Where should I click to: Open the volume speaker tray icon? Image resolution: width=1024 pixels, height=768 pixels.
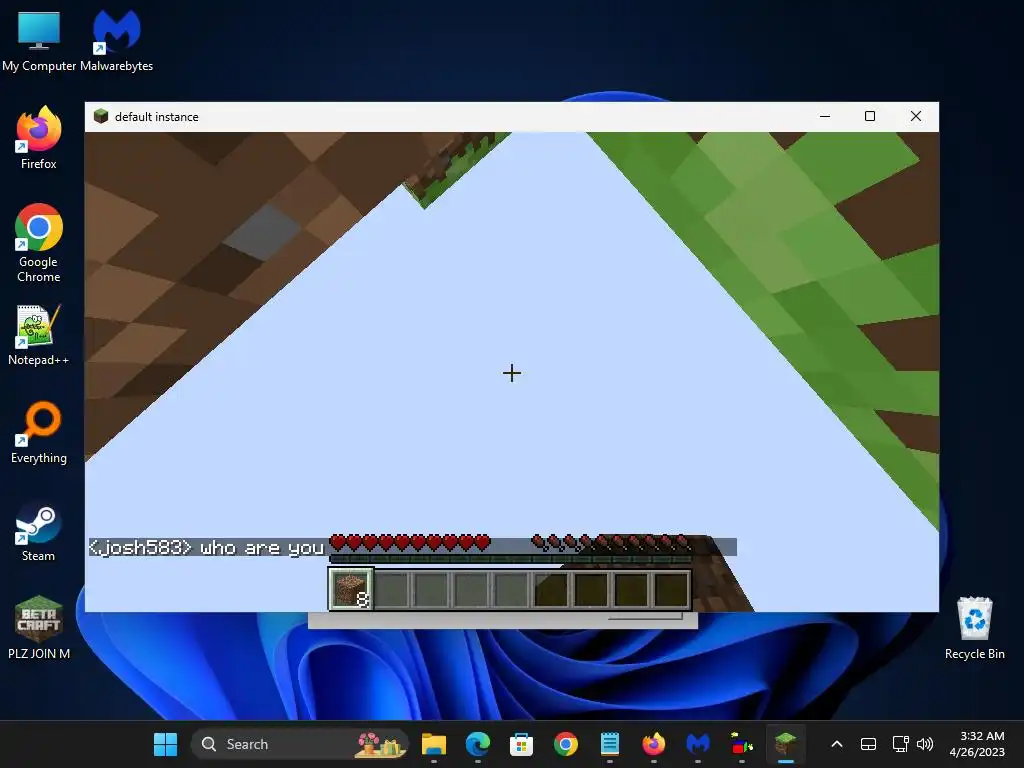pos(925,744)
